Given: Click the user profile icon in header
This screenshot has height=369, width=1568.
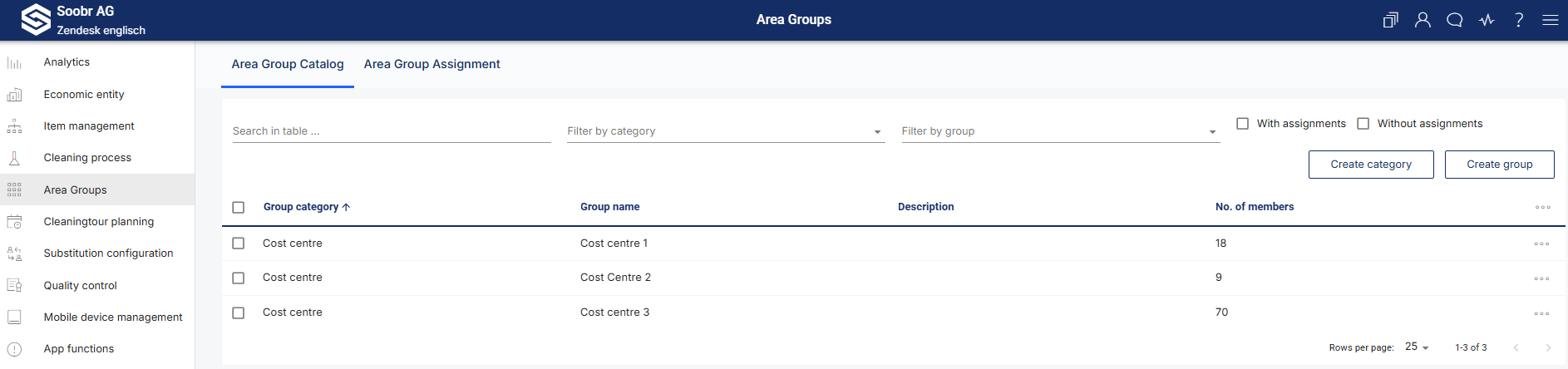Looking at the screenshot, I should coord(1423,20).
